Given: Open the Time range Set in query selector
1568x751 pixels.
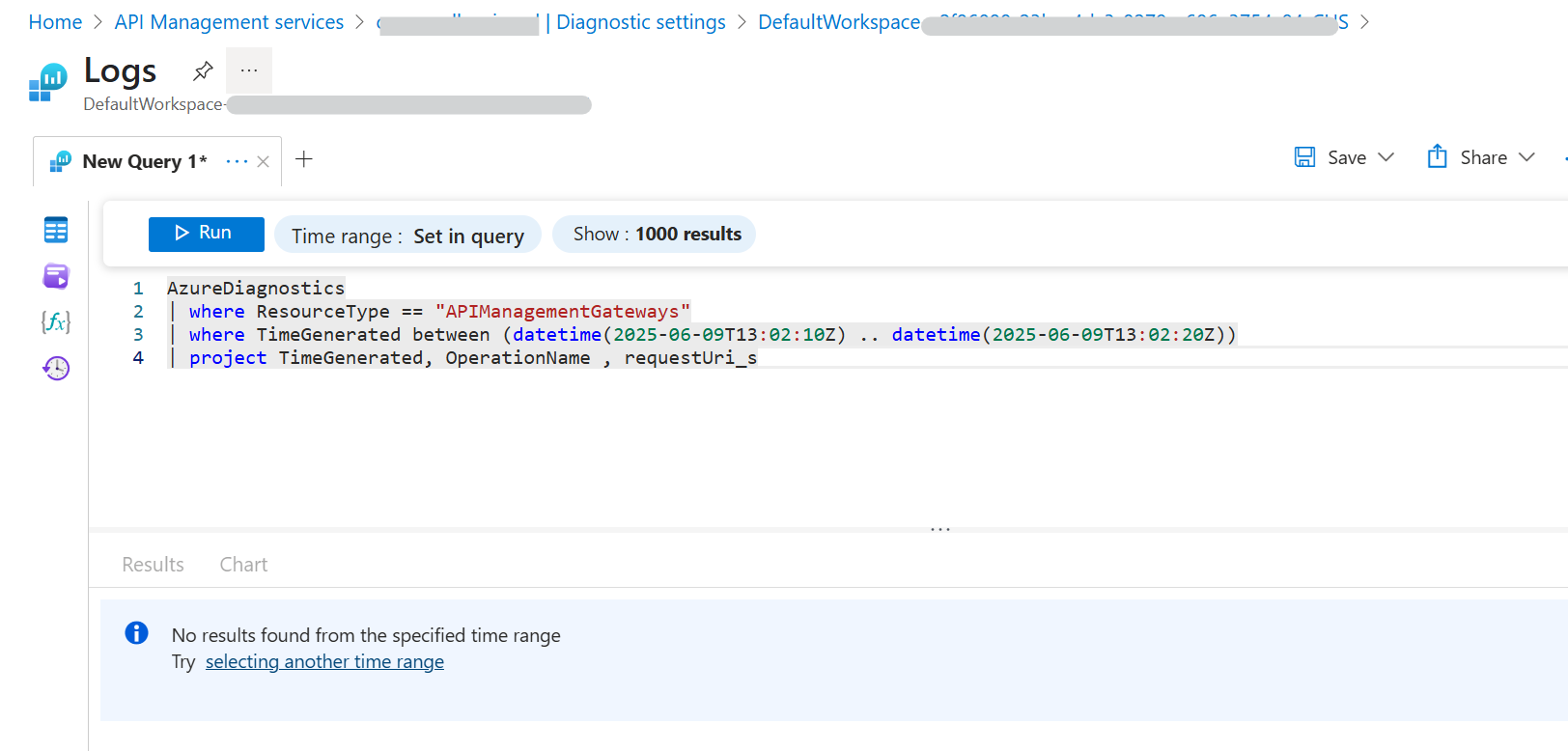Looking at the screenshot, I should 407,235.
